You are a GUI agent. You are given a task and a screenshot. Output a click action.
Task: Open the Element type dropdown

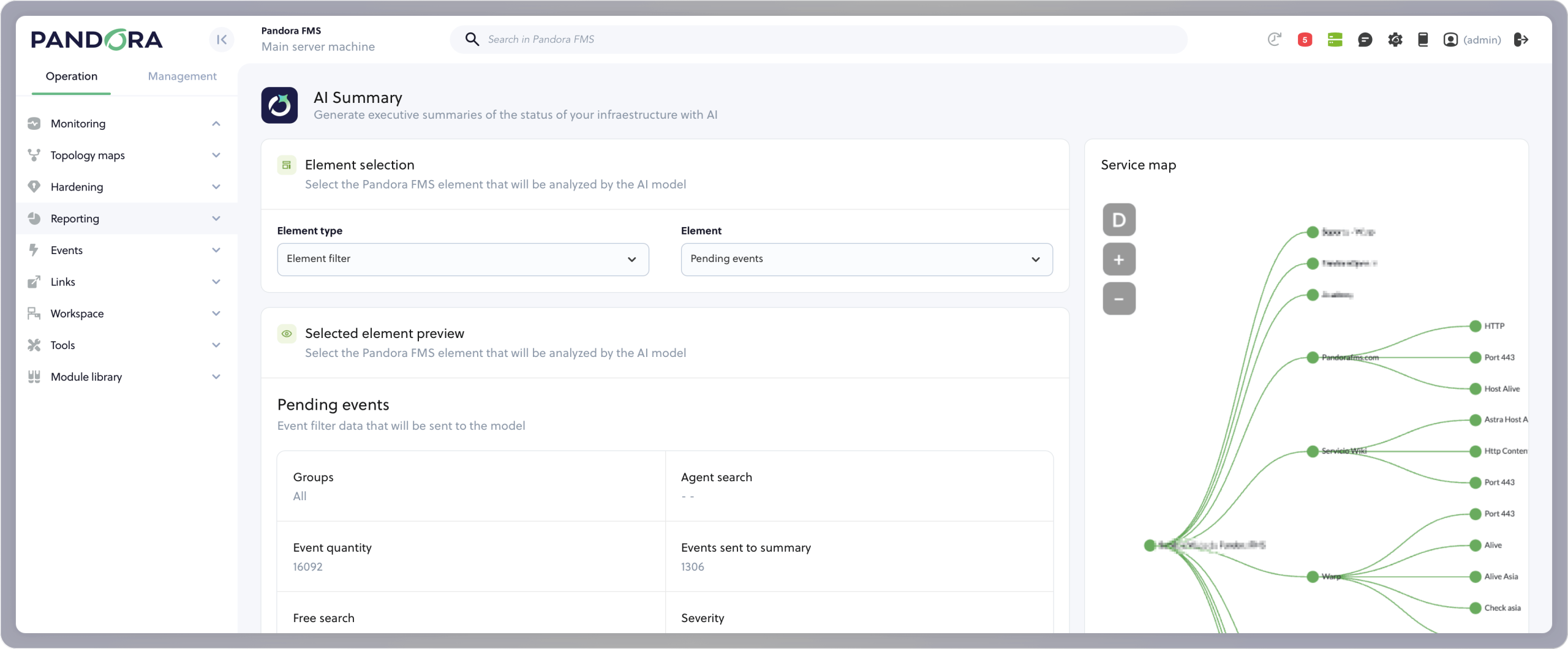tap(463, 260)
